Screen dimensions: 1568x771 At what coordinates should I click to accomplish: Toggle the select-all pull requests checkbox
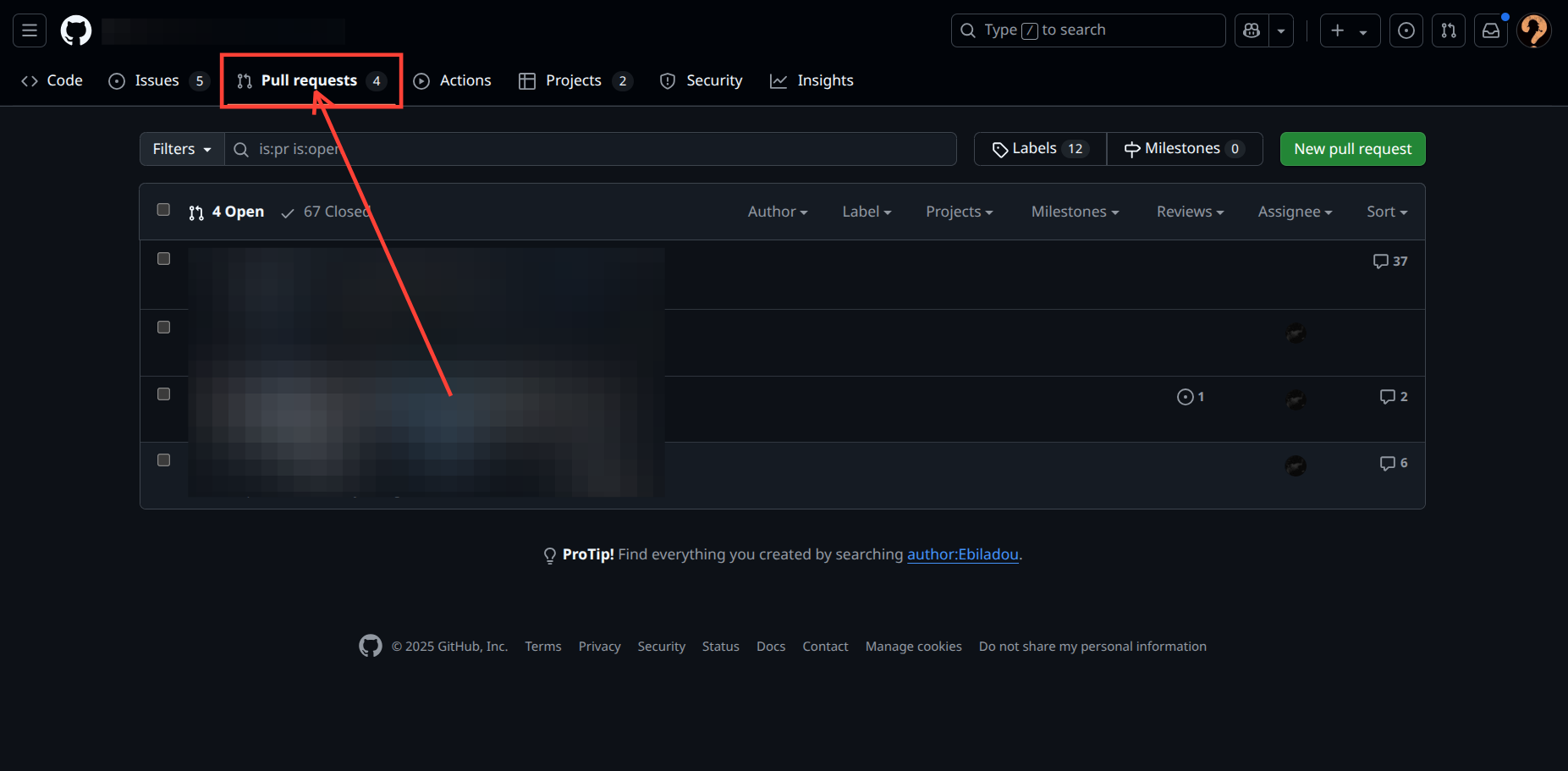(x=163, y=210)
